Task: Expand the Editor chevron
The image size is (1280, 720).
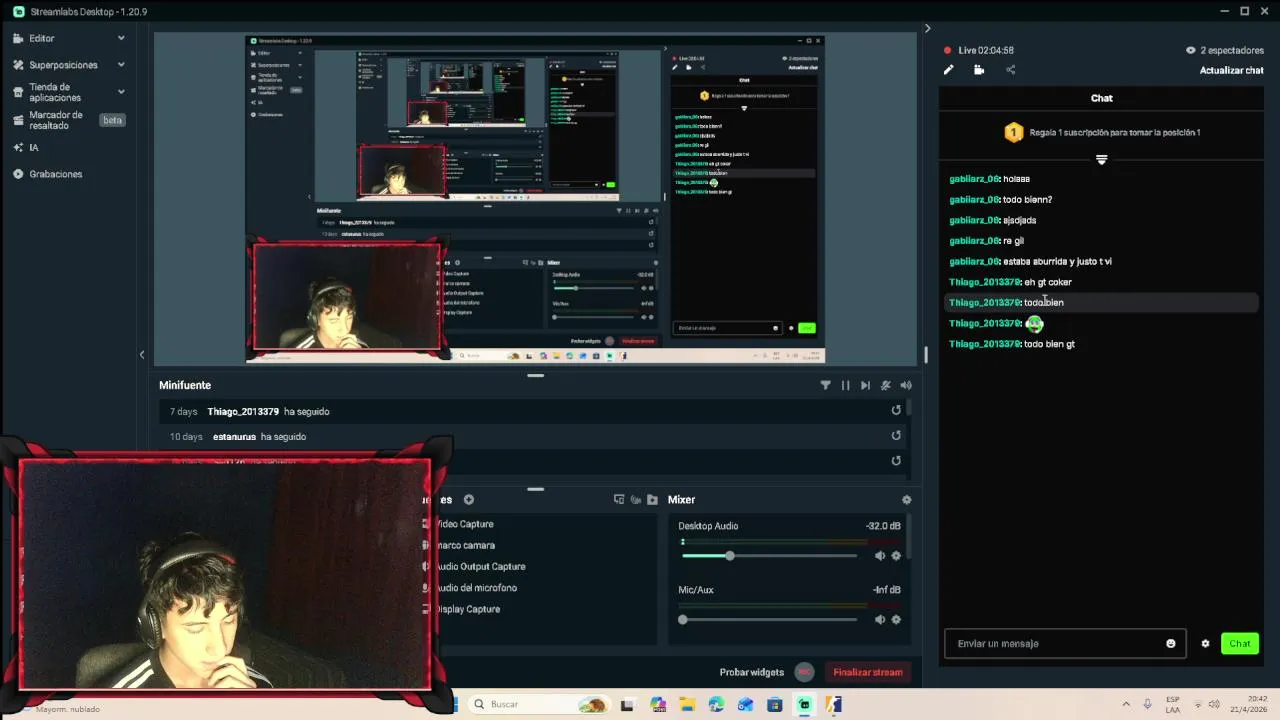Action: [121, 38]
